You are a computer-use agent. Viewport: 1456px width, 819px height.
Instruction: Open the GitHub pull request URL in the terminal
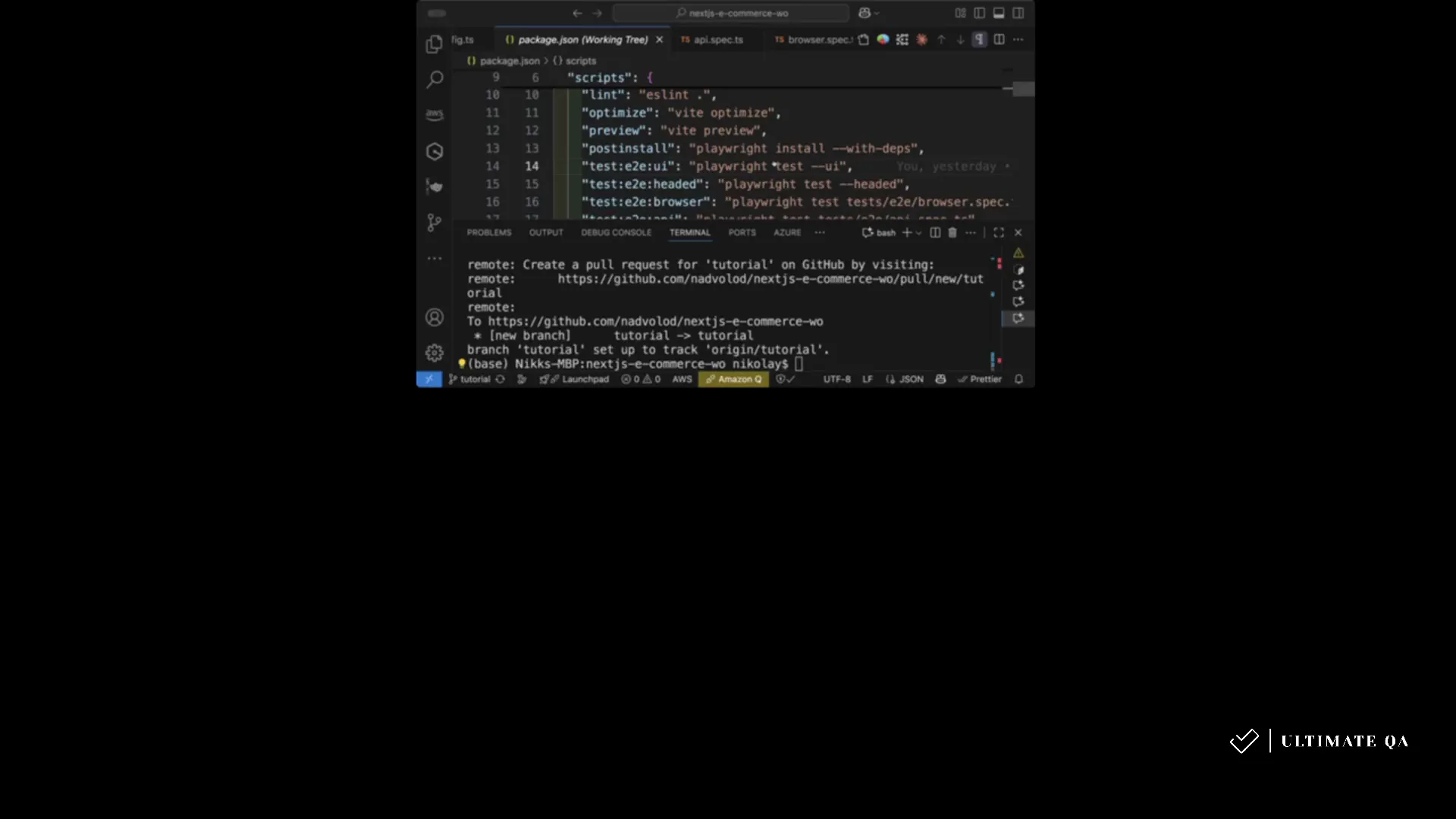(x=770, y=279)
